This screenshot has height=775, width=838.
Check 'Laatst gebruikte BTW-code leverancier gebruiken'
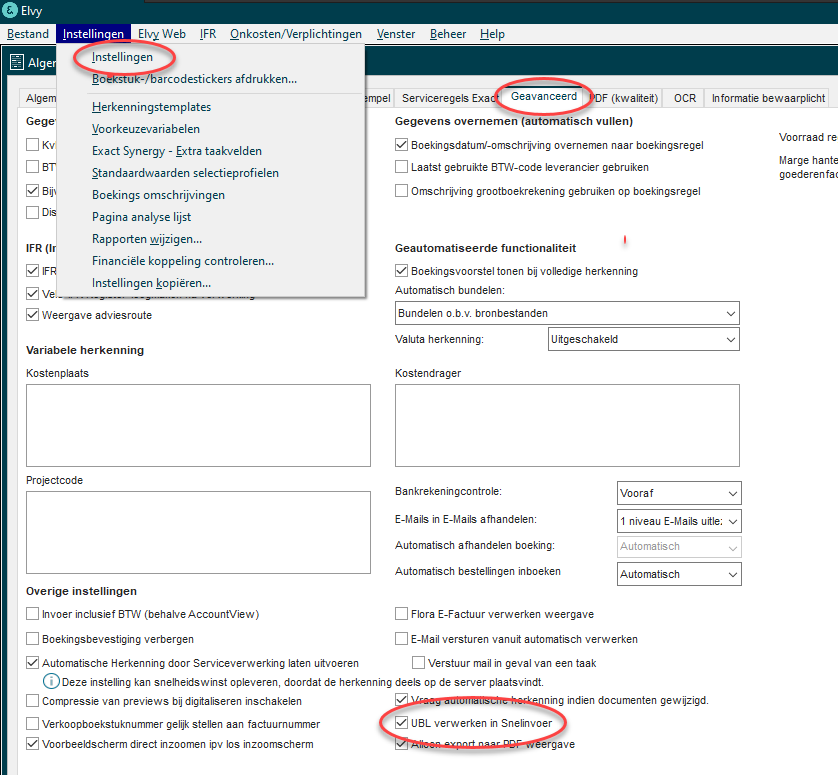(x=402, y=168)
